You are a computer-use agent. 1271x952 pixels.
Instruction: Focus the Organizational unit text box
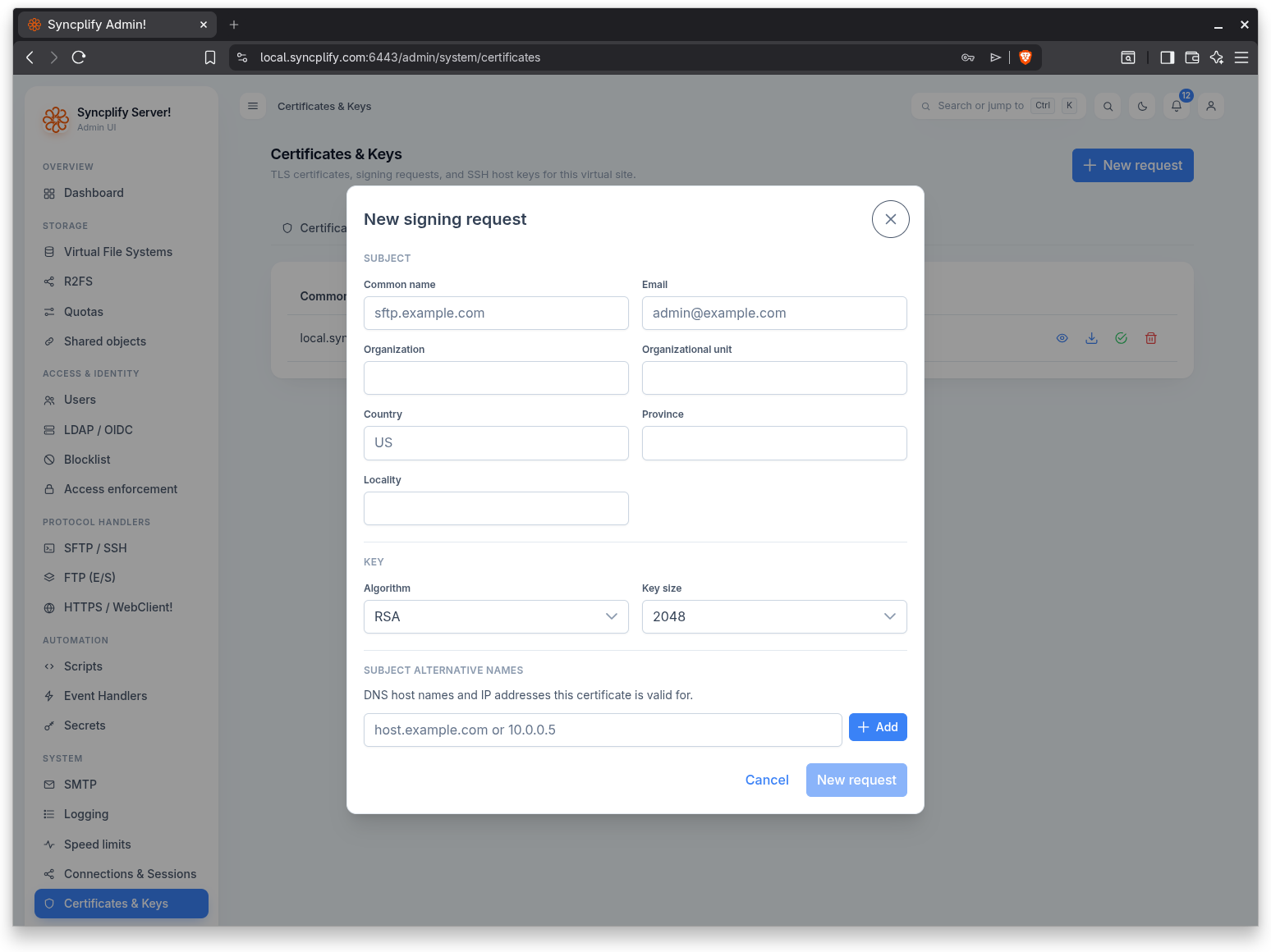774,378
